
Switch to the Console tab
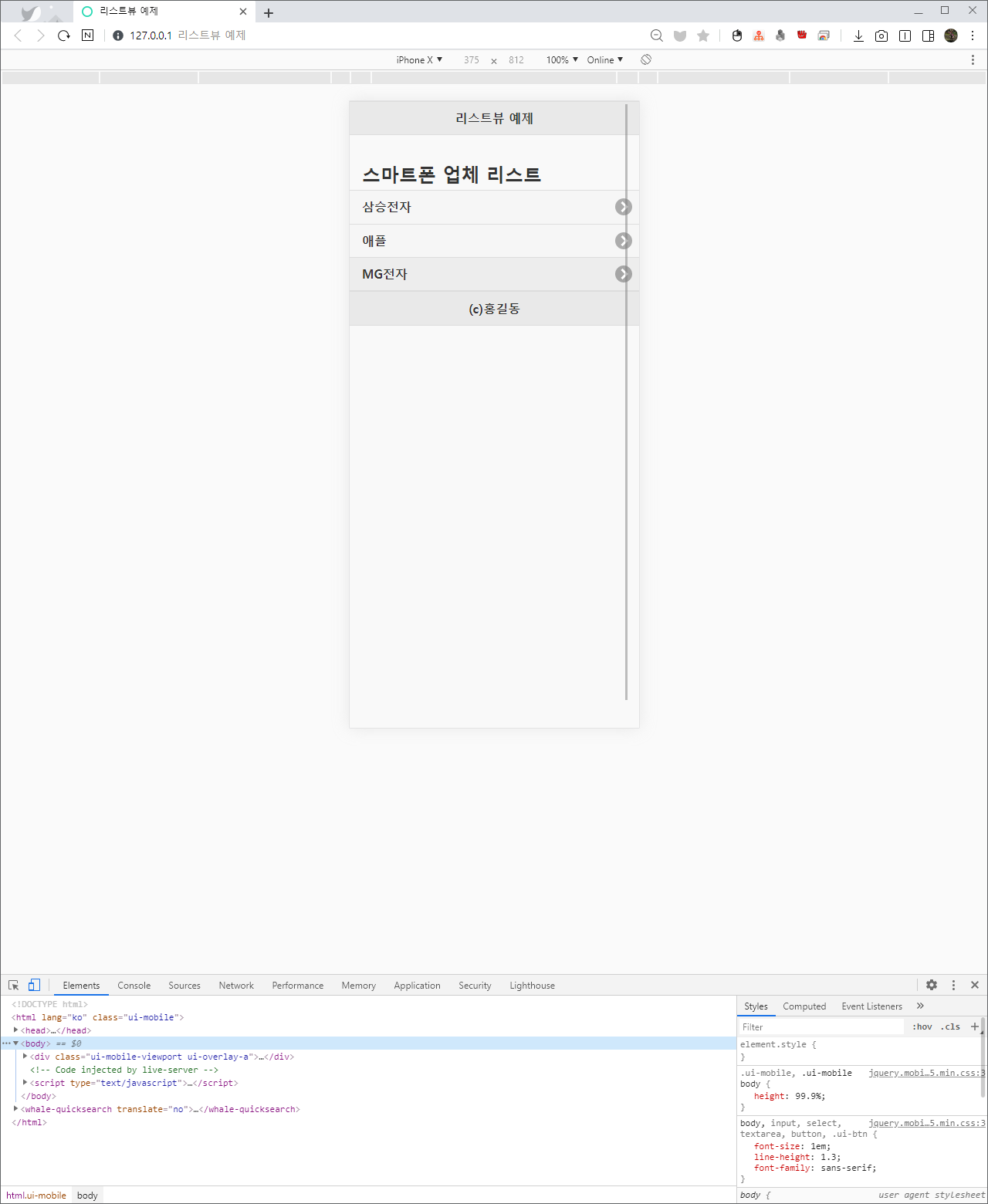click(134, 986)
